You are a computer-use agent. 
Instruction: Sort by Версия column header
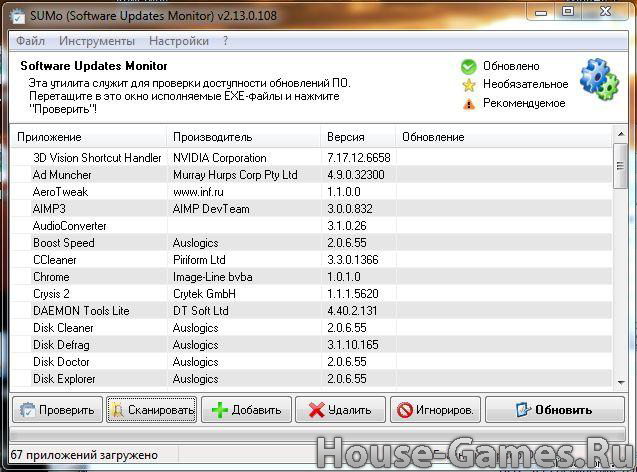click(358, 137)
